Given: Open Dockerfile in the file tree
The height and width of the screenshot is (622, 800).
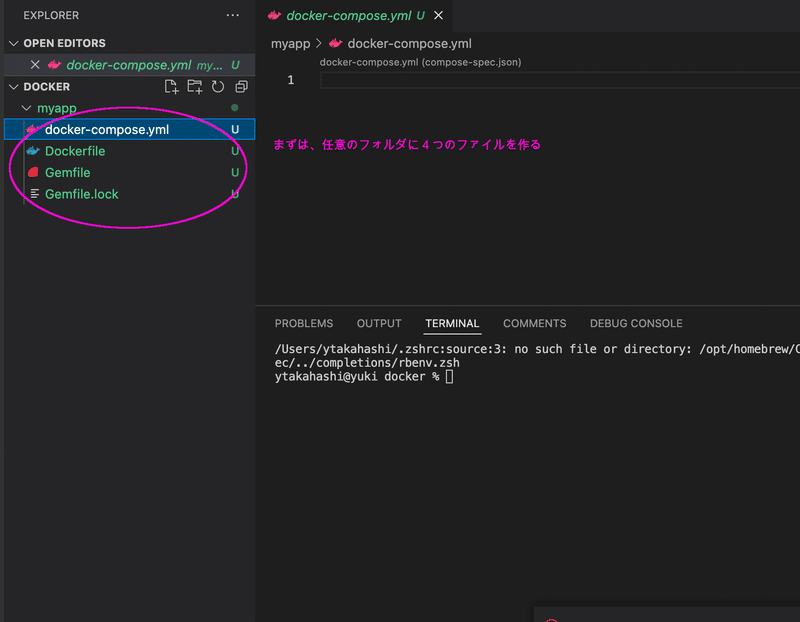Looking at the screenshot, I should click(130, 151).
